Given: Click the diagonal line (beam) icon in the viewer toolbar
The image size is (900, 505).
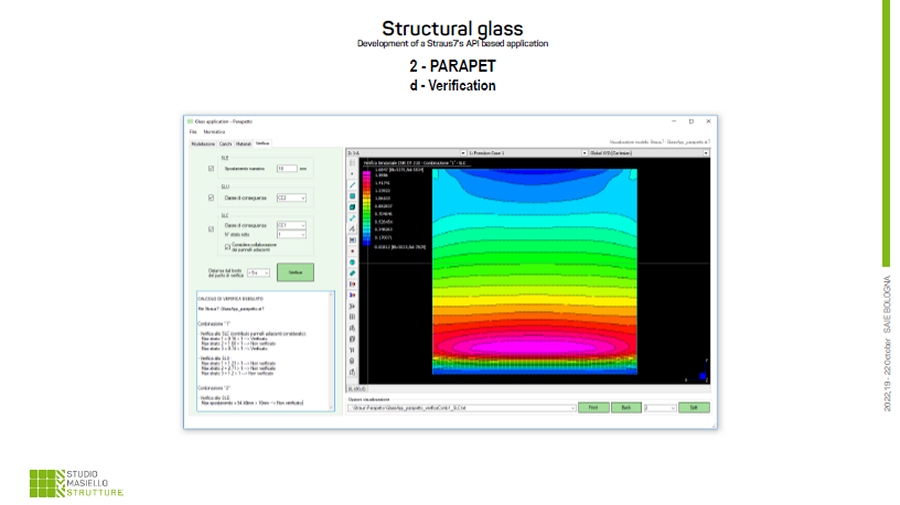Looking at the screenshot, I should coord(352,184).
